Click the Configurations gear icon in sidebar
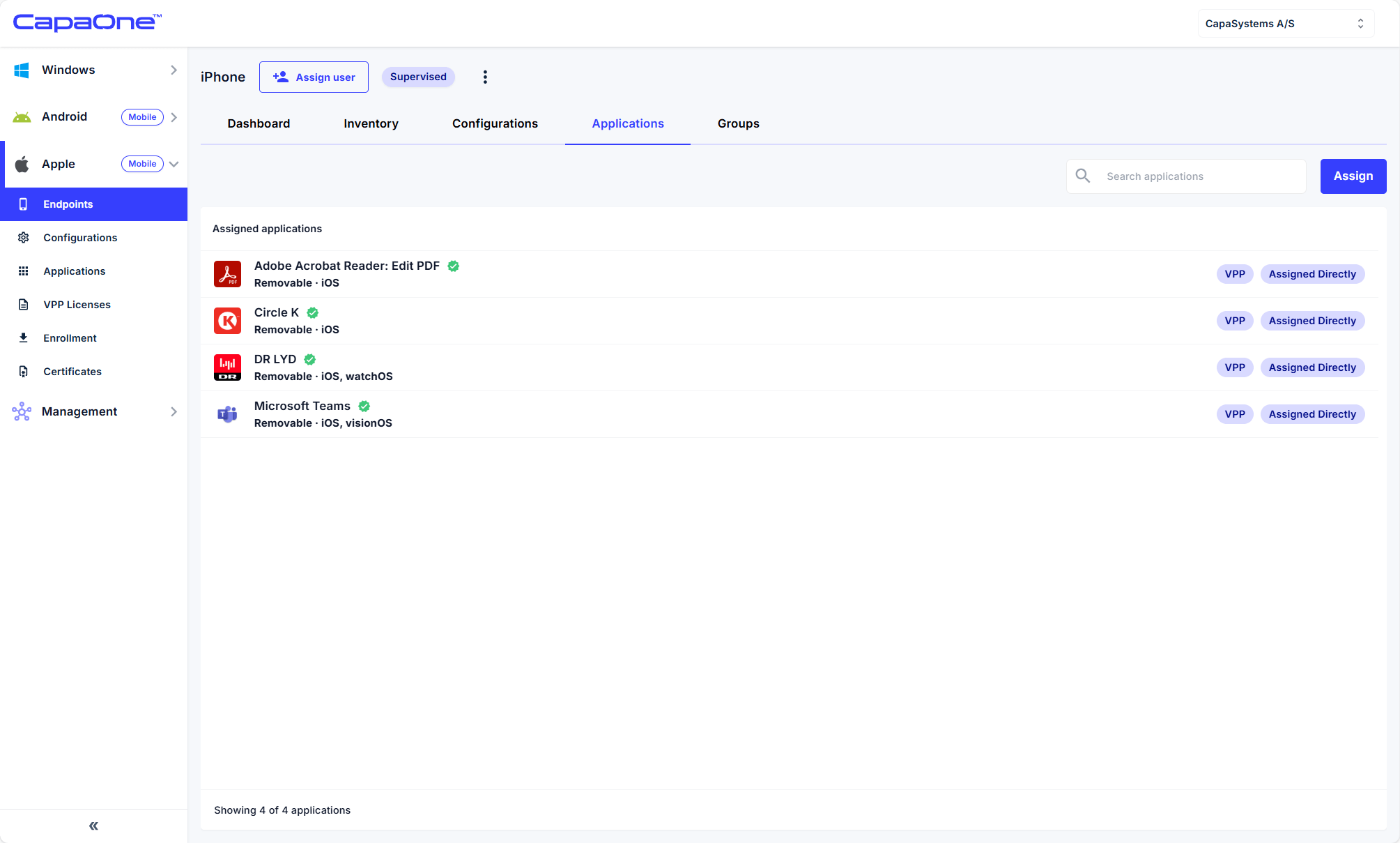The image size is (1400, 843). pyautogui.click(x=23, y=238)
